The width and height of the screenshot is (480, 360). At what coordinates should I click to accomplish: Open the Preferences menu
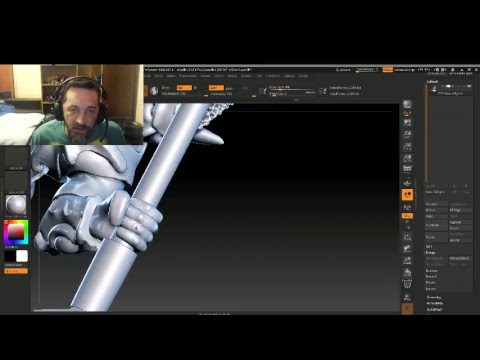click(x=188, y=76)
